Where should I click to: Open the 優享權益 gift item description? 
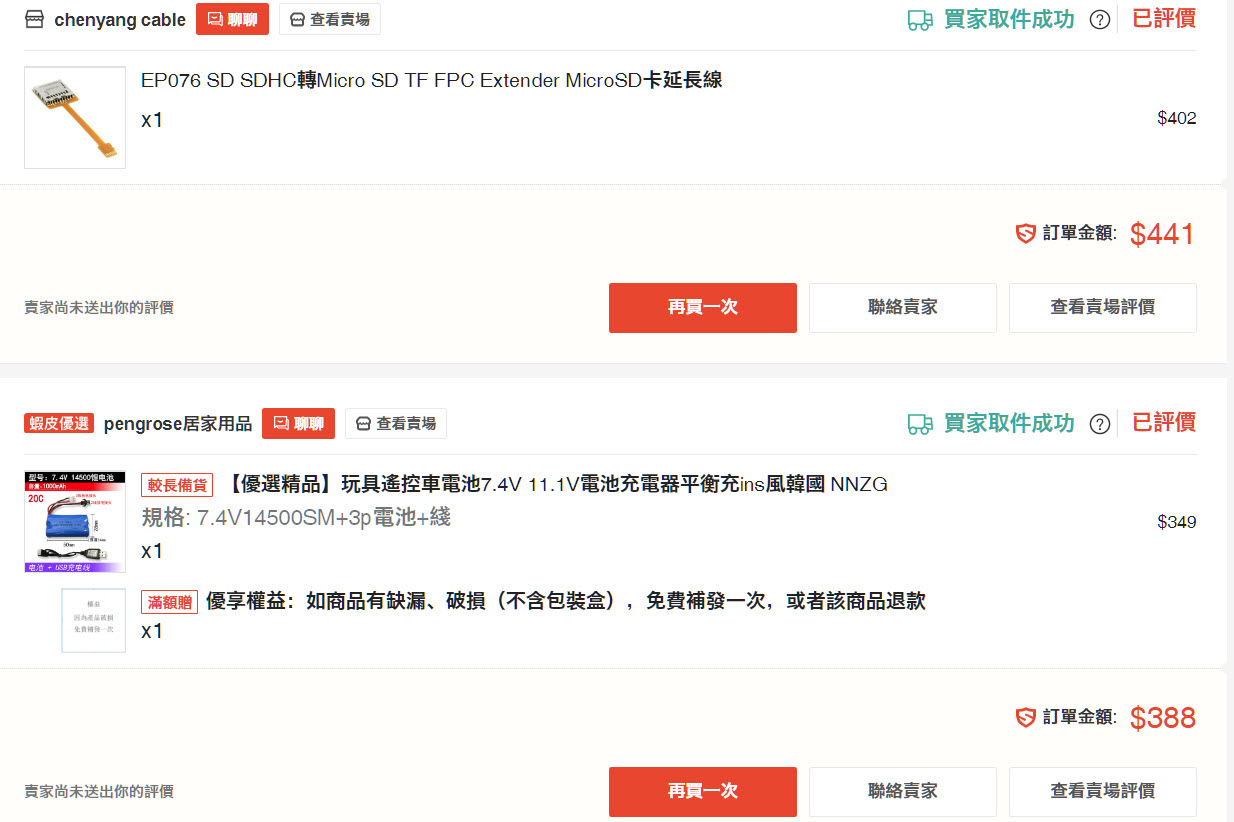566,601
